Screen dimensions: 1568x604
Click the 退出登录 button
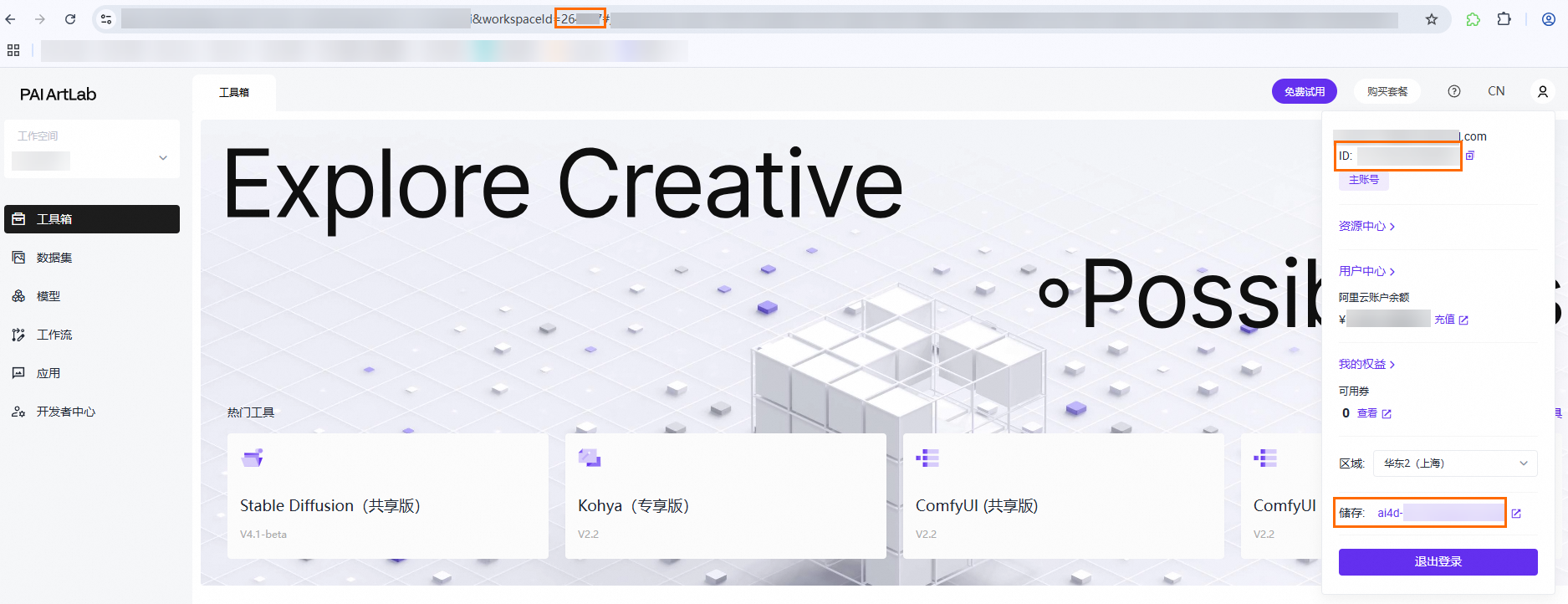[1438, 561]
